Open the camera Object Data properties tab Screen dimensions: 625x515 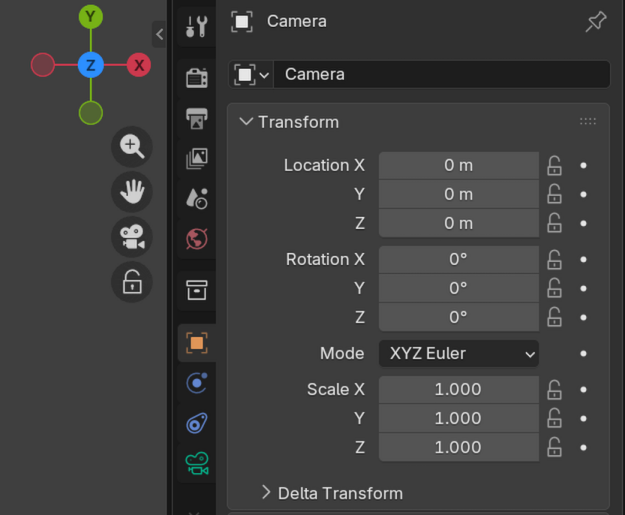pos(197,463)
